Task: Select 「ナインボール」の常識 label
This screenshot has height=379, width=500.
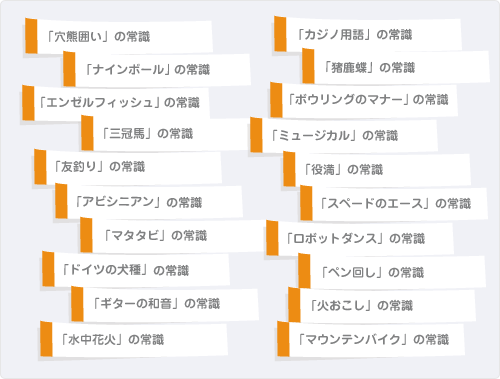Action: 157,69
